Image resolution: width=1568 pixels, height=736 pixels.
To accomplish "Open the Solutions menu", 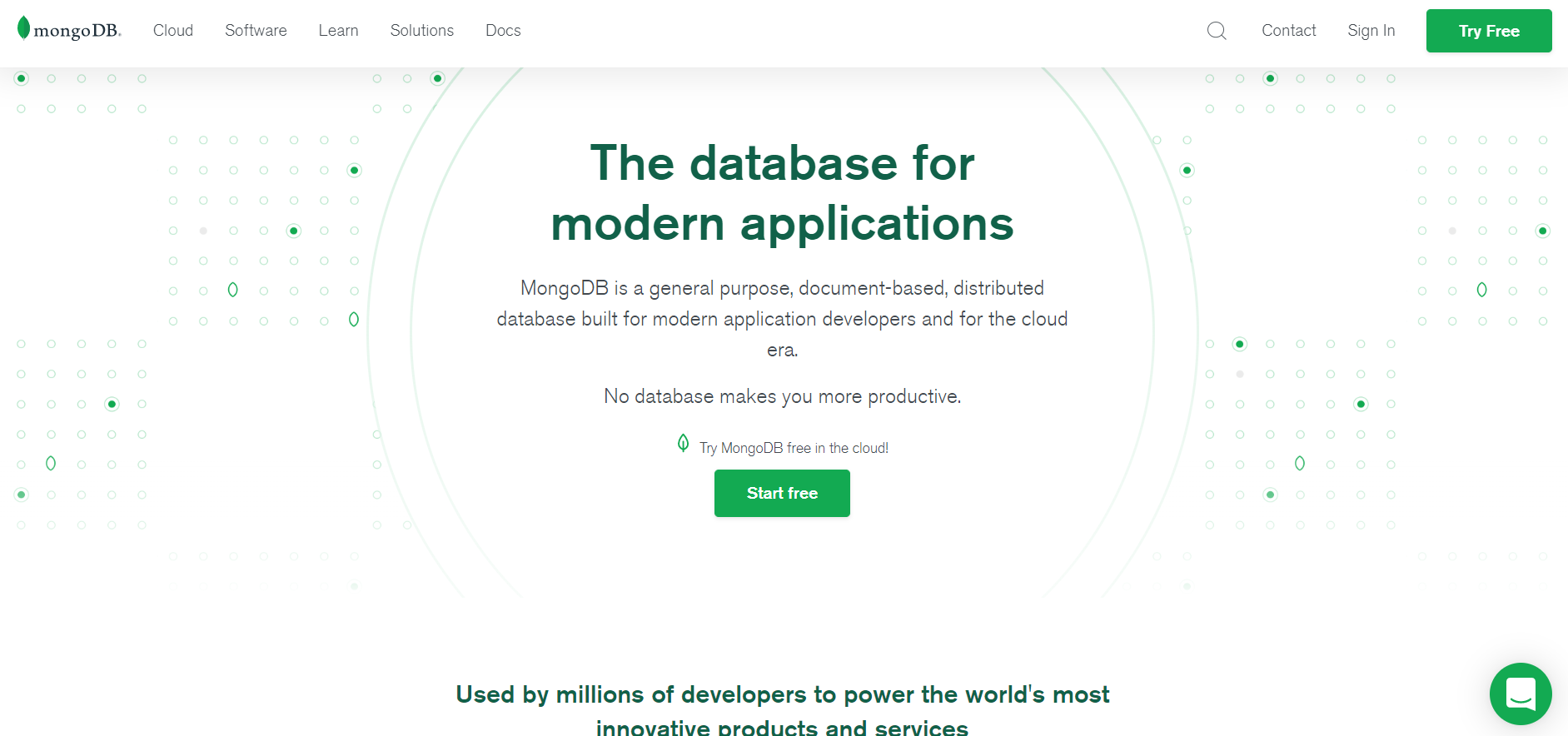I will (x=422, y=31).
